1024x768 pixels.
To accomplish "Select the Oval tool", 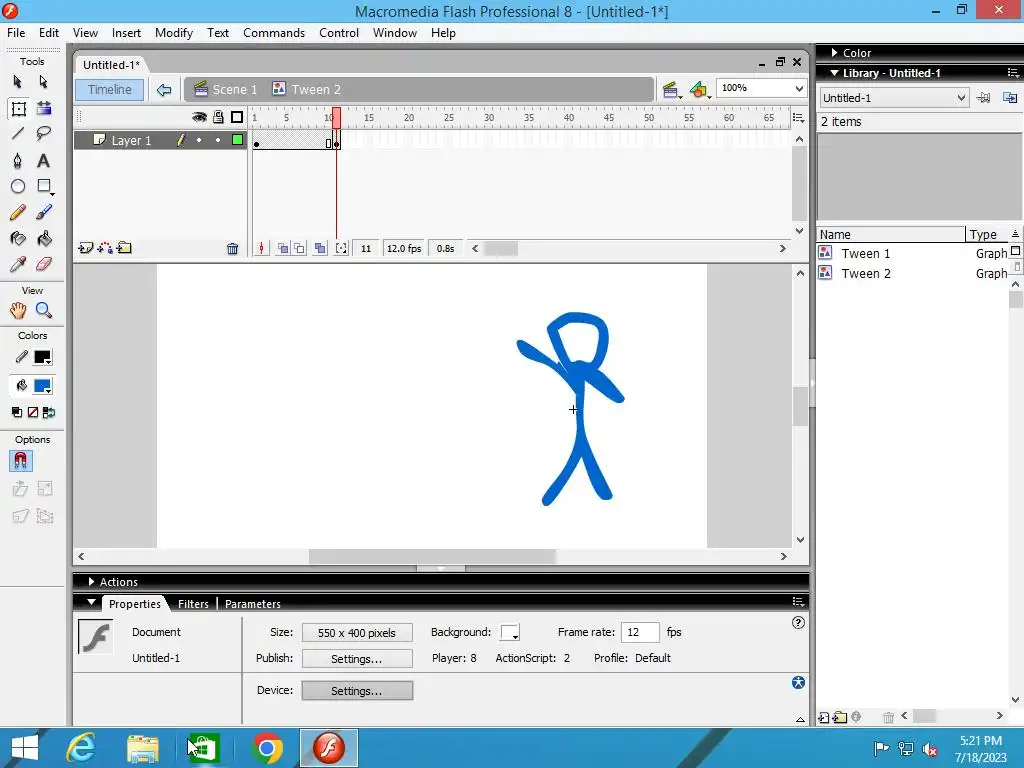I will [x=18, y=187].
